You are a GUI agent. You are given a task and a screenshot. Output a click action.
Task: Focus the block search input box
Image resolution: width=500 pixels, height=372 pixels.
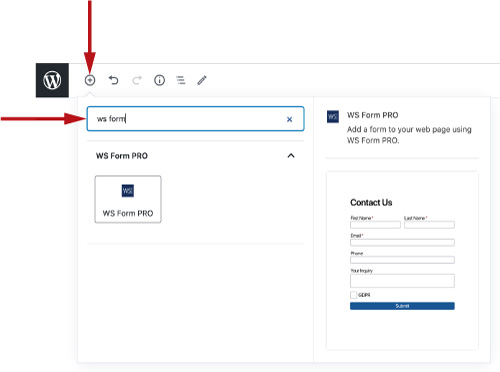[195, 119]
